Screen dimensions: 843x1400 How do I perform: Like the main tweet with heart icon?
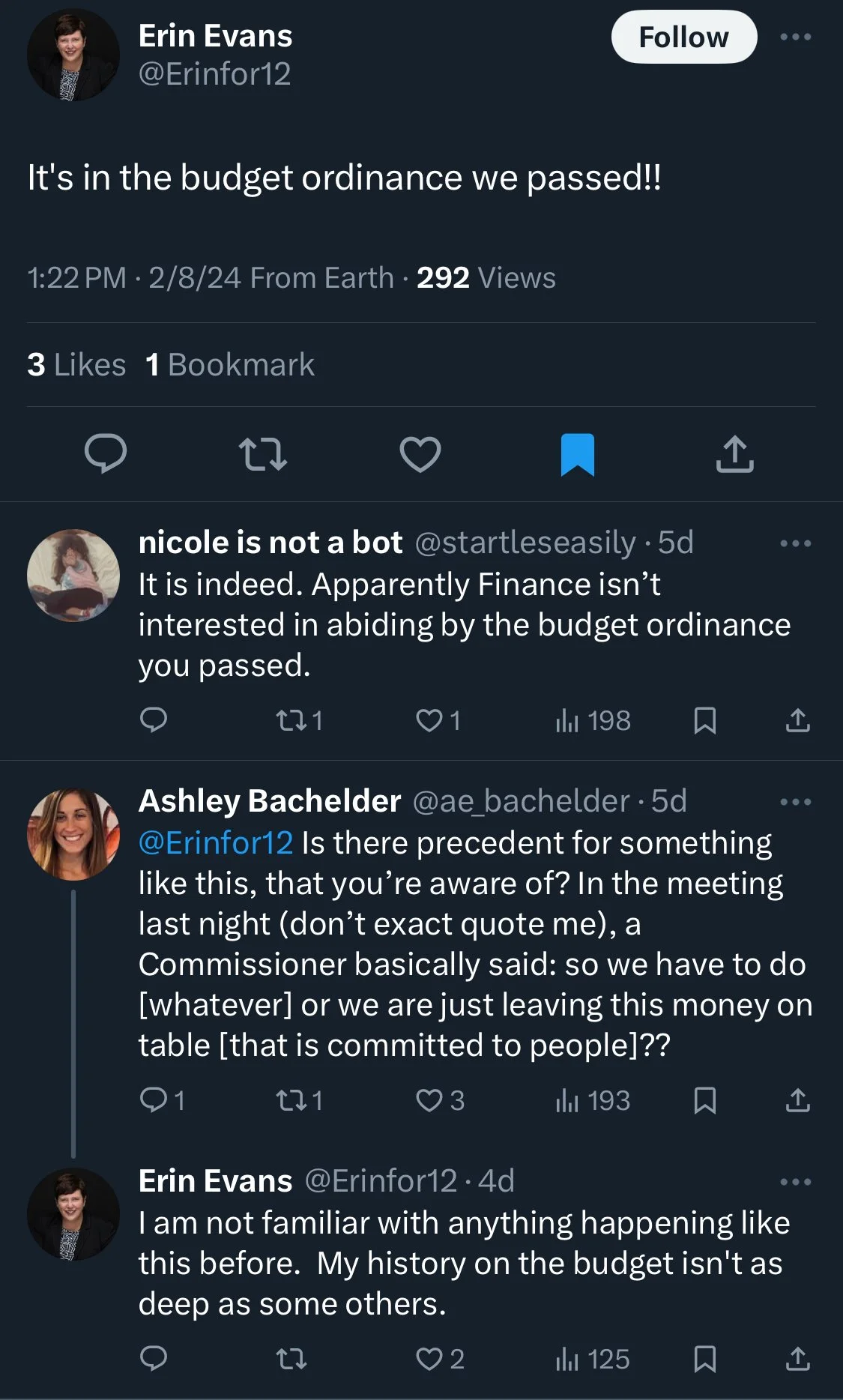tap(420, 454)
